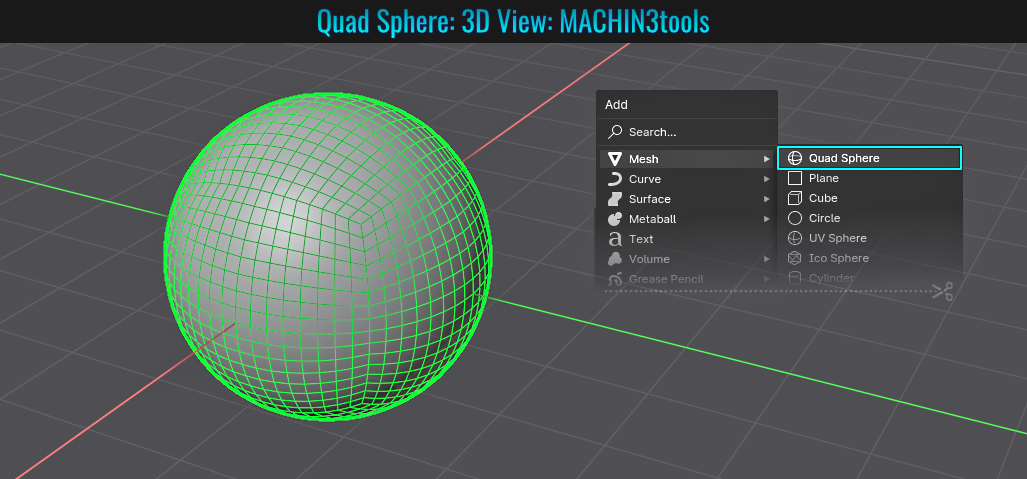1027x479 pixels.
Task: Expand Metaball submenu arrow
Action: point(766,219)
